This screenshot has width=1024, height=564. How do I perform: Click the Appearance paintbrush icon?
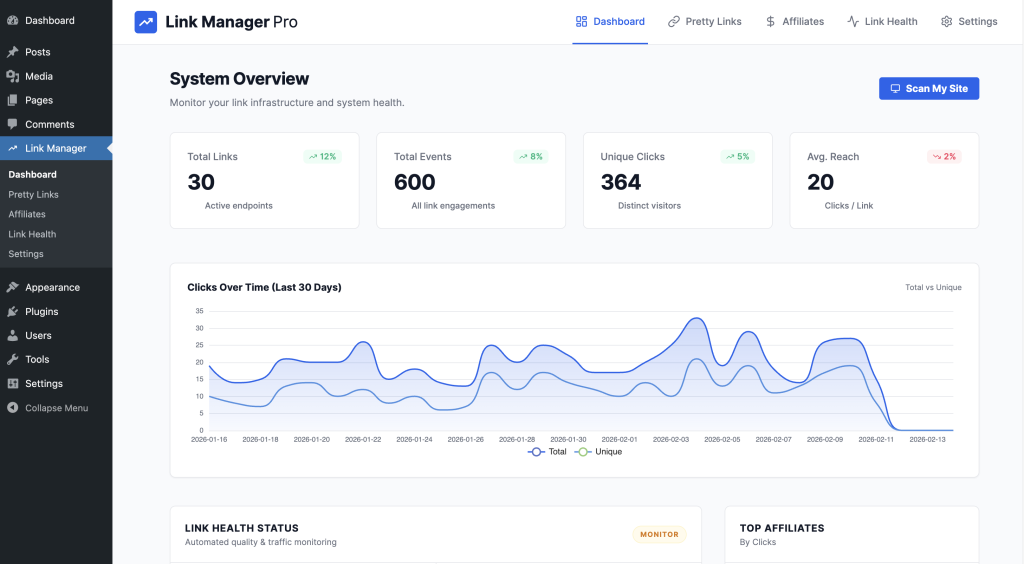[x=12, y=287]
